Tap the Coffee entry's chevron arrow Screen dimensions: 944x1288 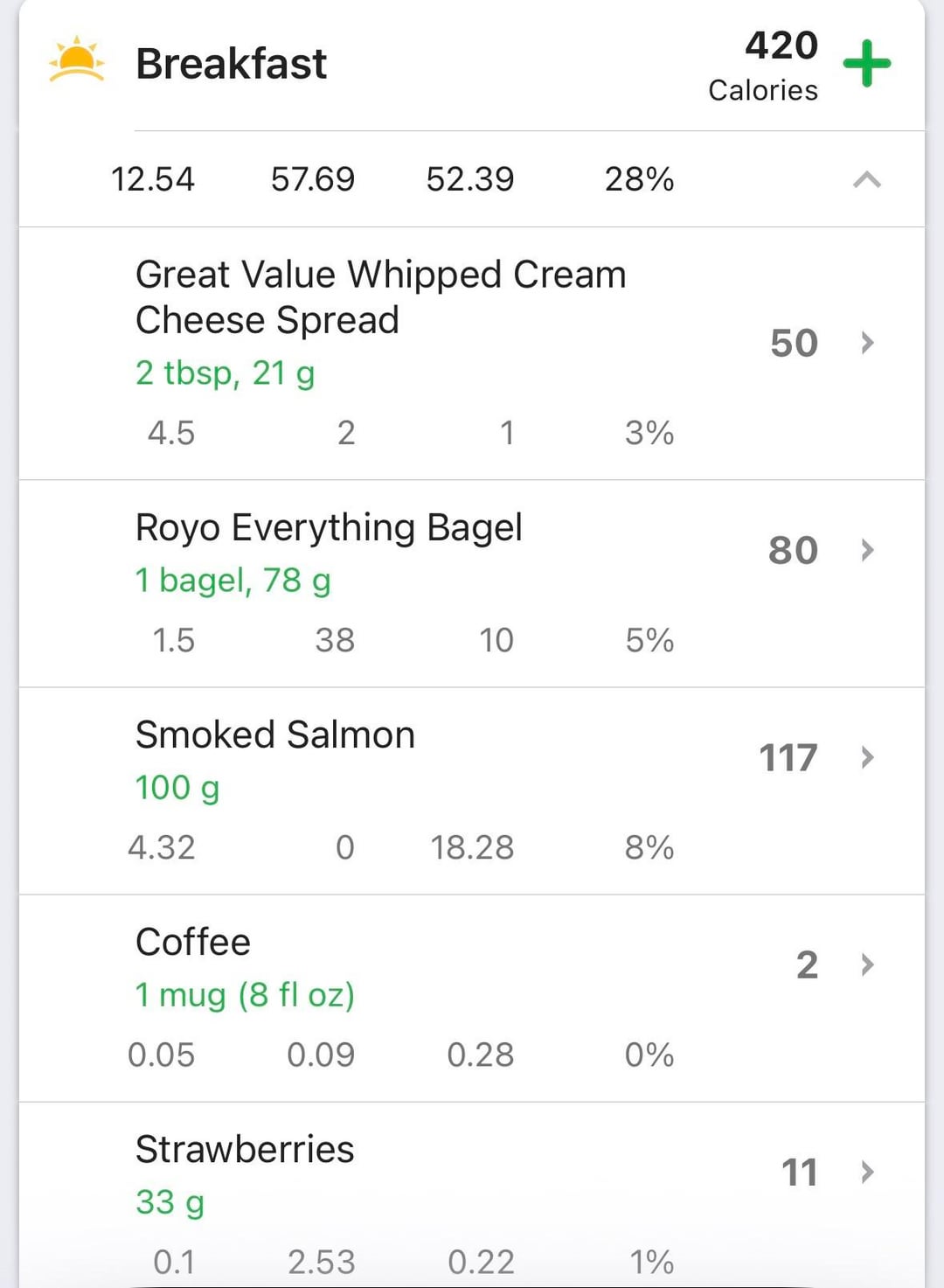[x=867, y=964]
